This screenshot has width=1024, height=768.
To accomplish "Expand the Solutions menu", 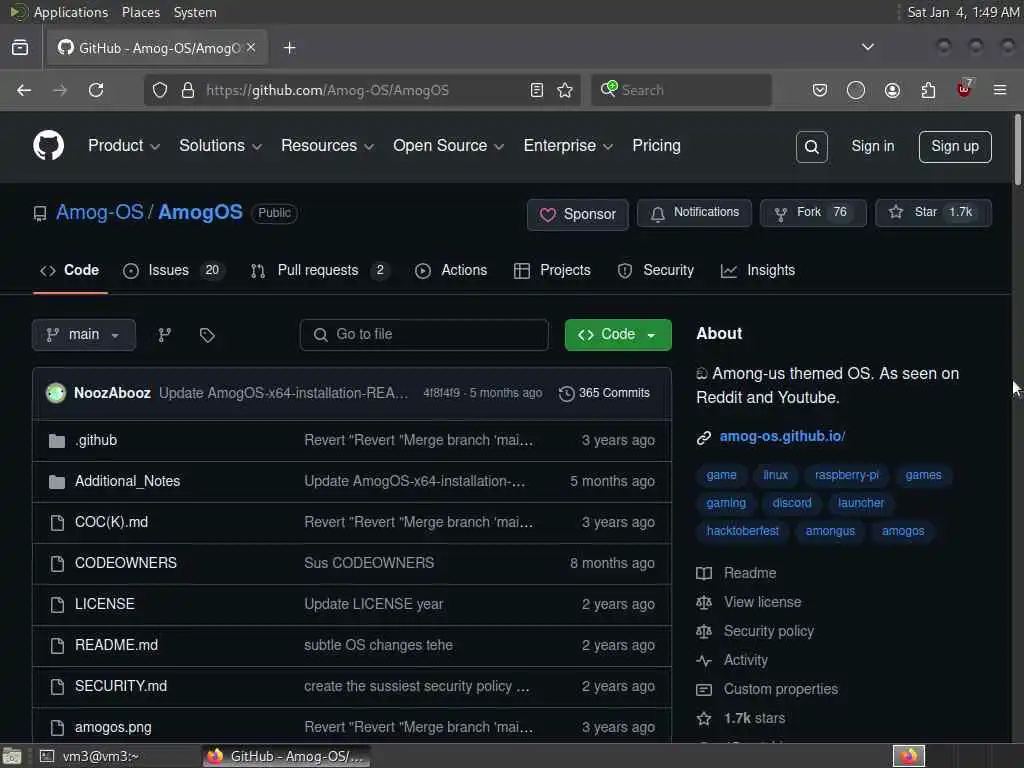I will pyautogui.click(x=220, y=146).
